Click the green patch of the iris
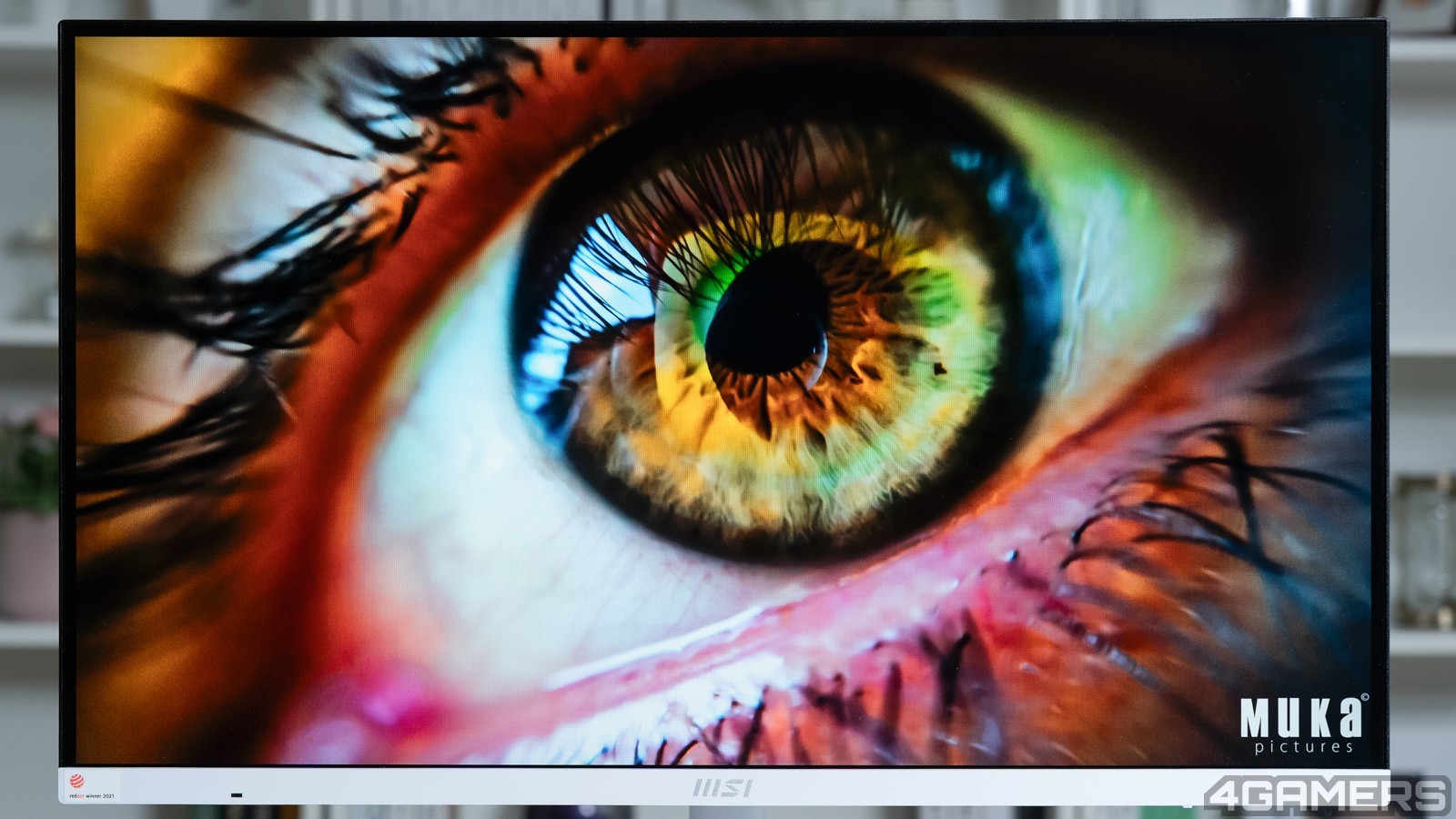 pyautogui.click(x=719, y=273)
